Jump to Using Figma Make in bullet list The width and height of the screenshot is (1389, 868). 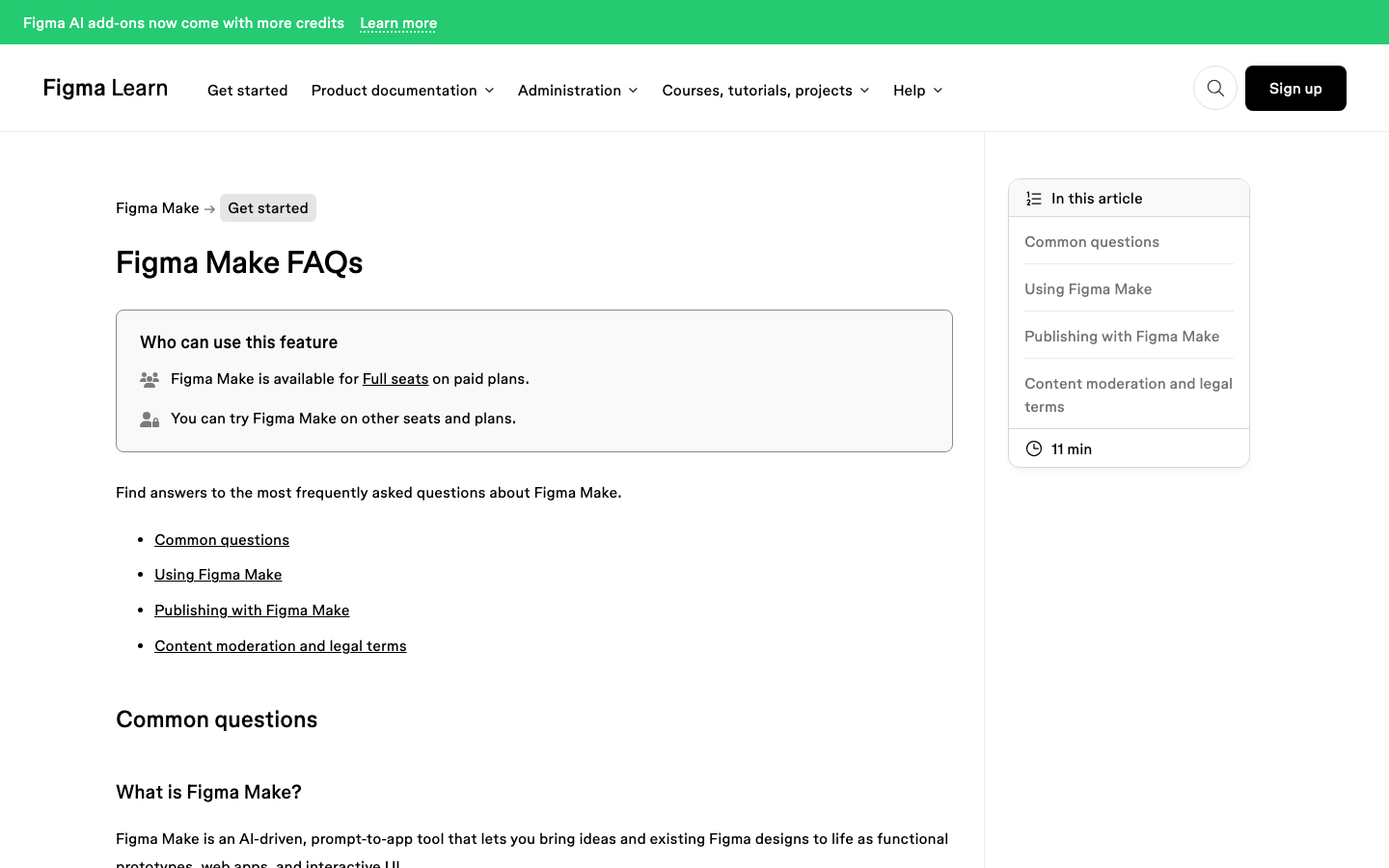tap(218, 574)
